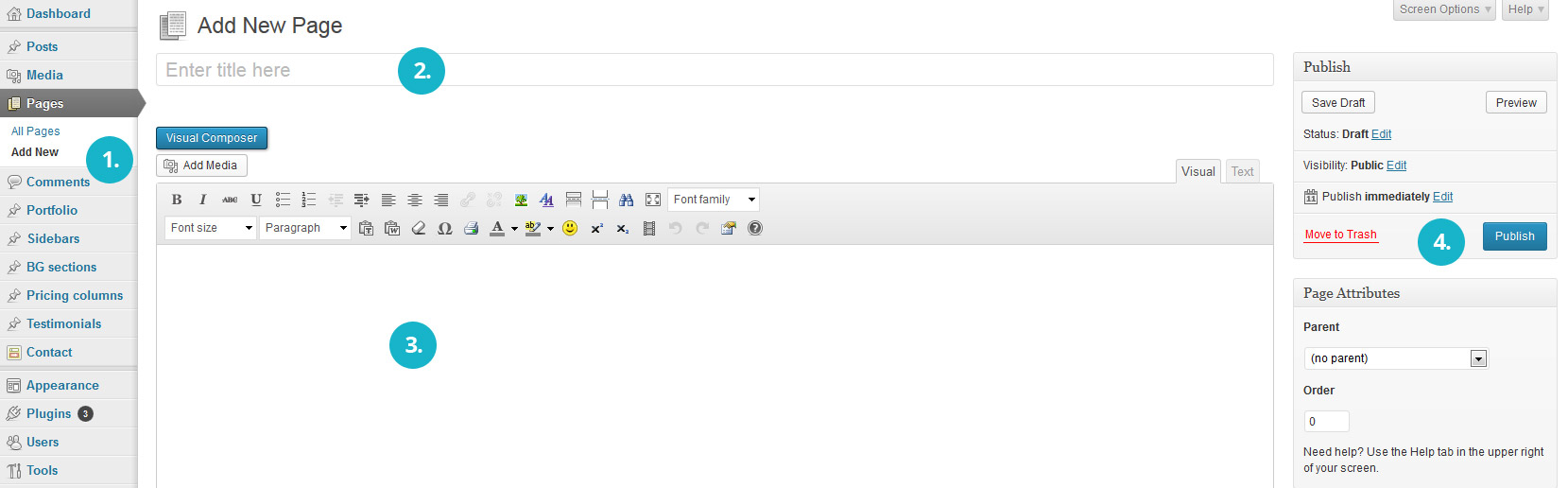Edit Publish immediately schedule link
Screen dimensions: 1568x488
(x=1442, y=197)
